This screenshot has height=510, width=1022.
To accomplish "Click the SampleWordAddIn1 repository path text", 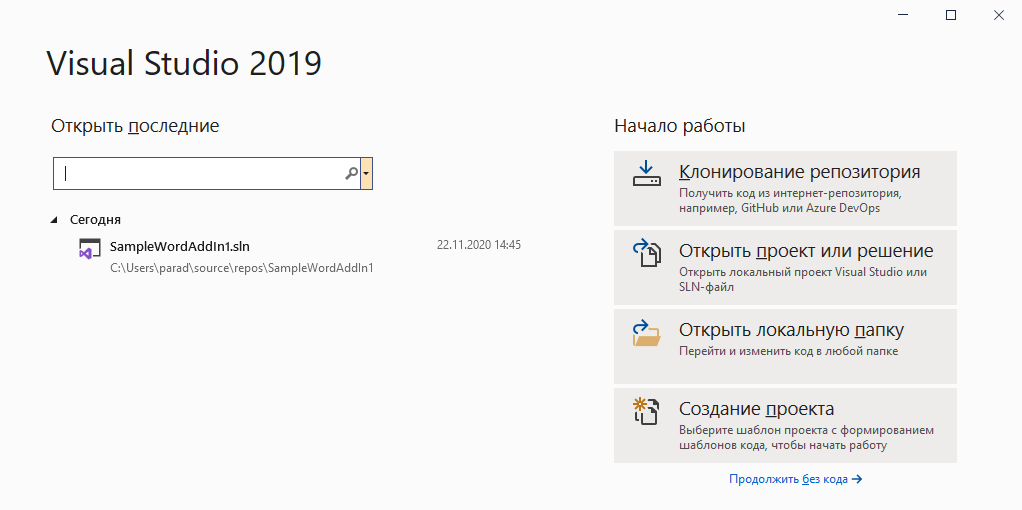I will (241, 268).
